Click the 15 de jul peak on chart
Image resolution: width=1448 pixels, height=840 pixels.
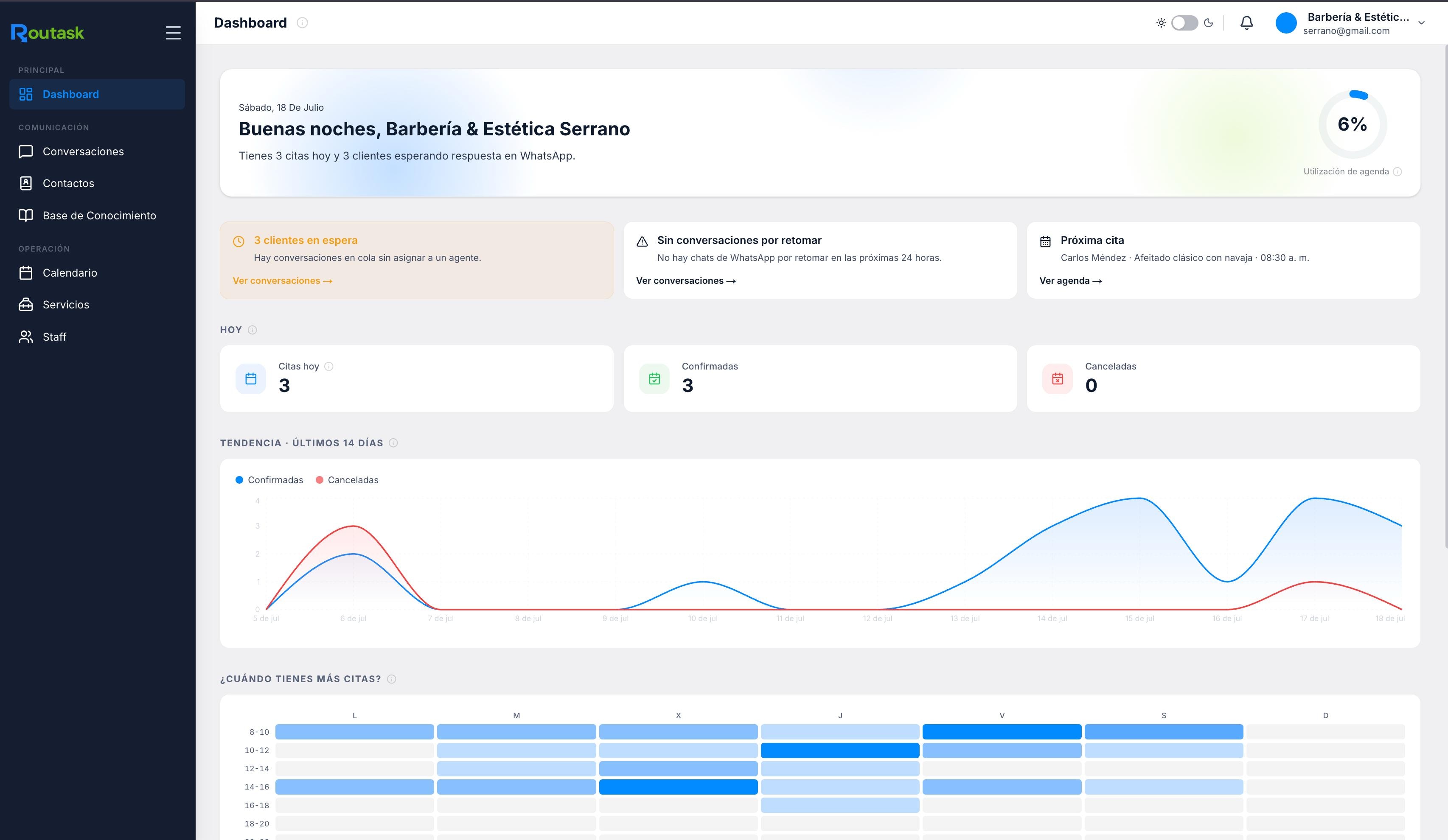point(1140,499)
